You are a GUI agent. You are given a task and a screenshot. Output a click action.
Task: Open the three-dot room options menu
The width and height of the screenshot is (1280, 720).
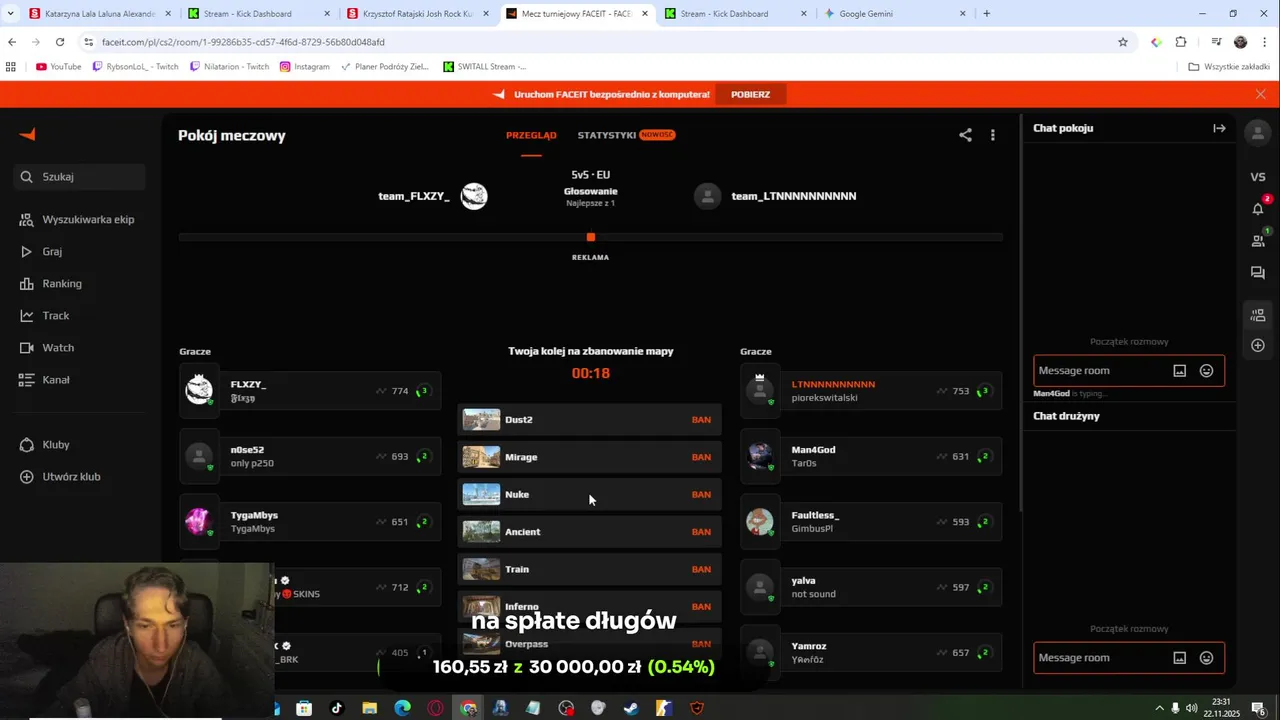coord(993,135)
